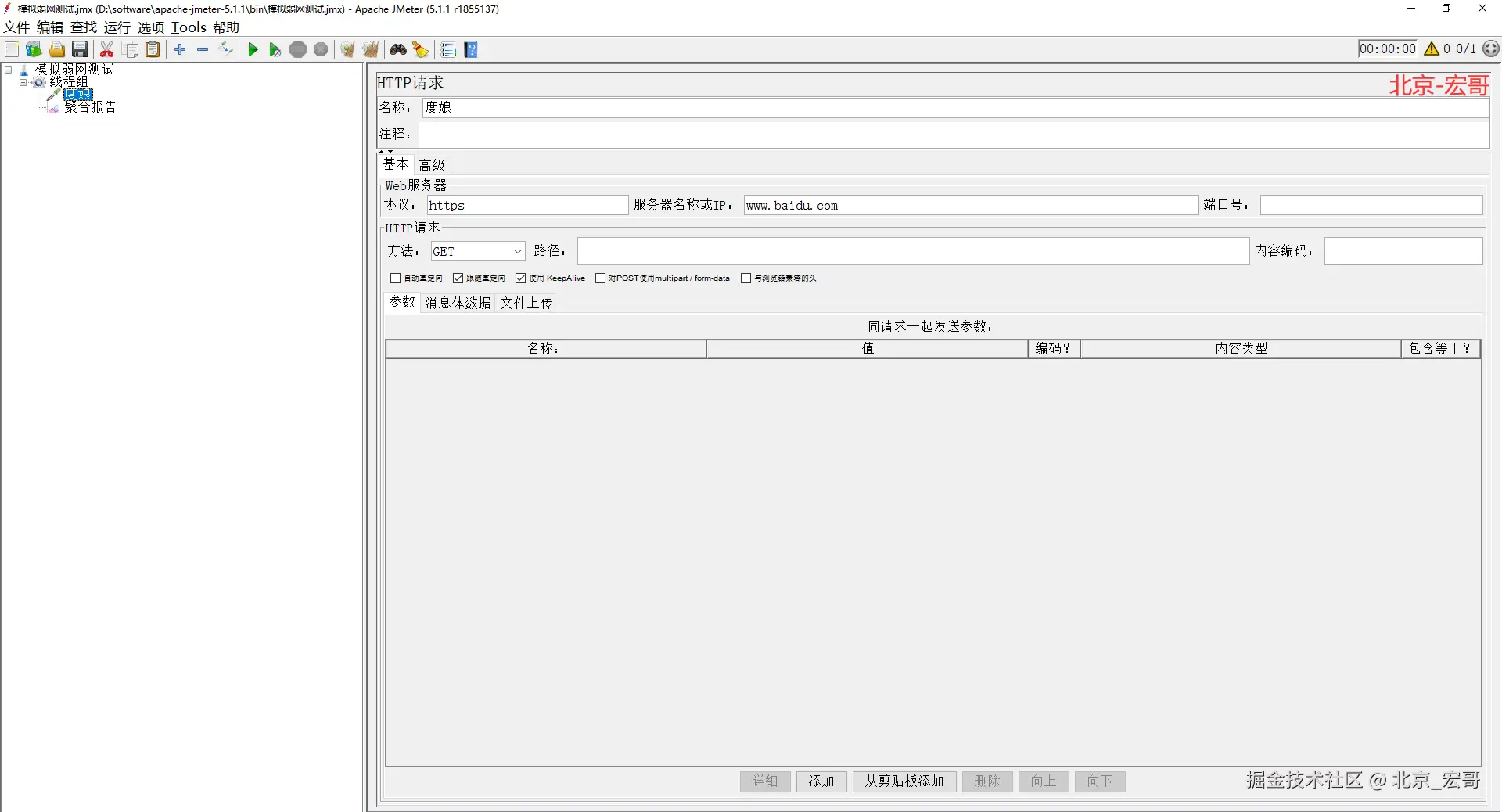Open the 查找 menu
The width and height of the screenshot is (1502, 812).
click(x=84, y=27)
